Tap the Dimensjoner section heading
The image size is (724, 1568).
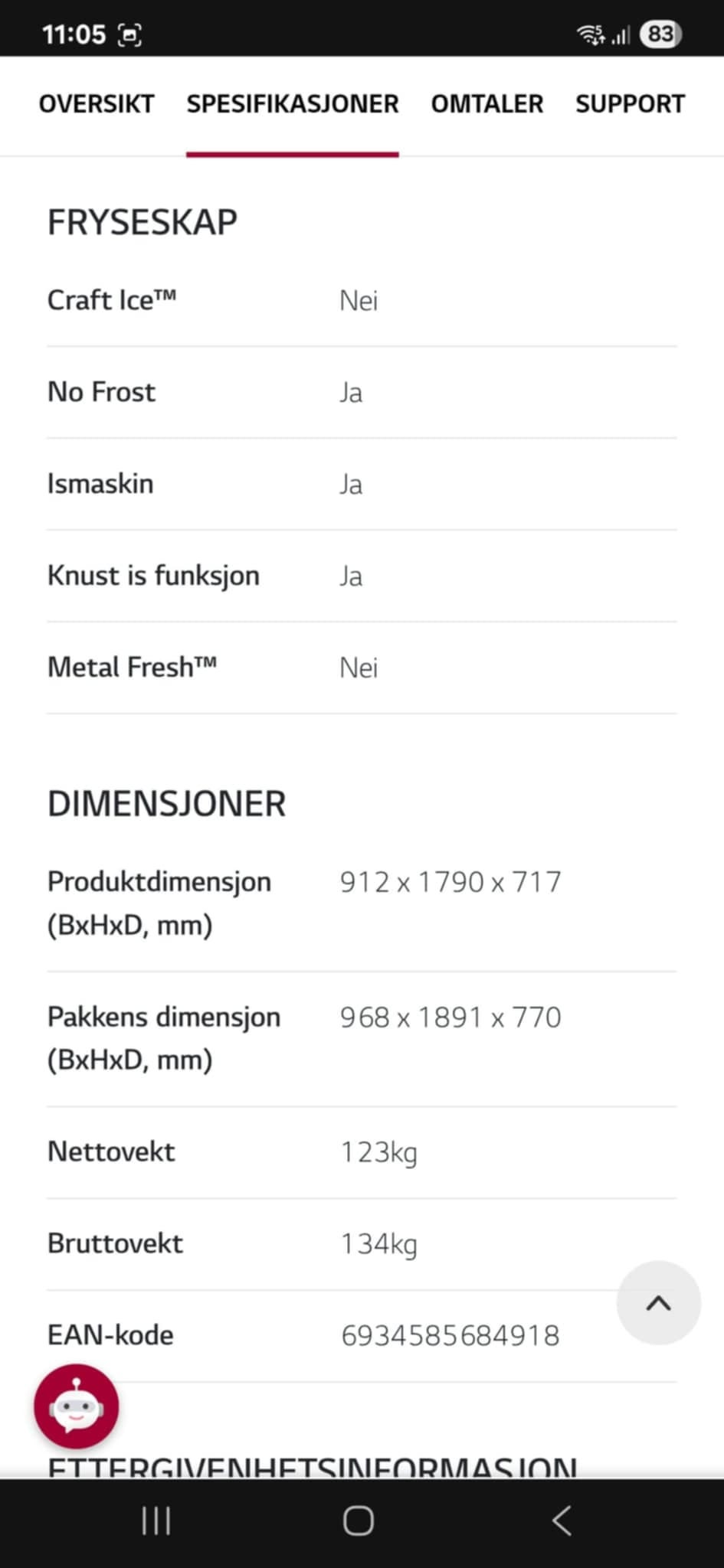coord(167,804)
